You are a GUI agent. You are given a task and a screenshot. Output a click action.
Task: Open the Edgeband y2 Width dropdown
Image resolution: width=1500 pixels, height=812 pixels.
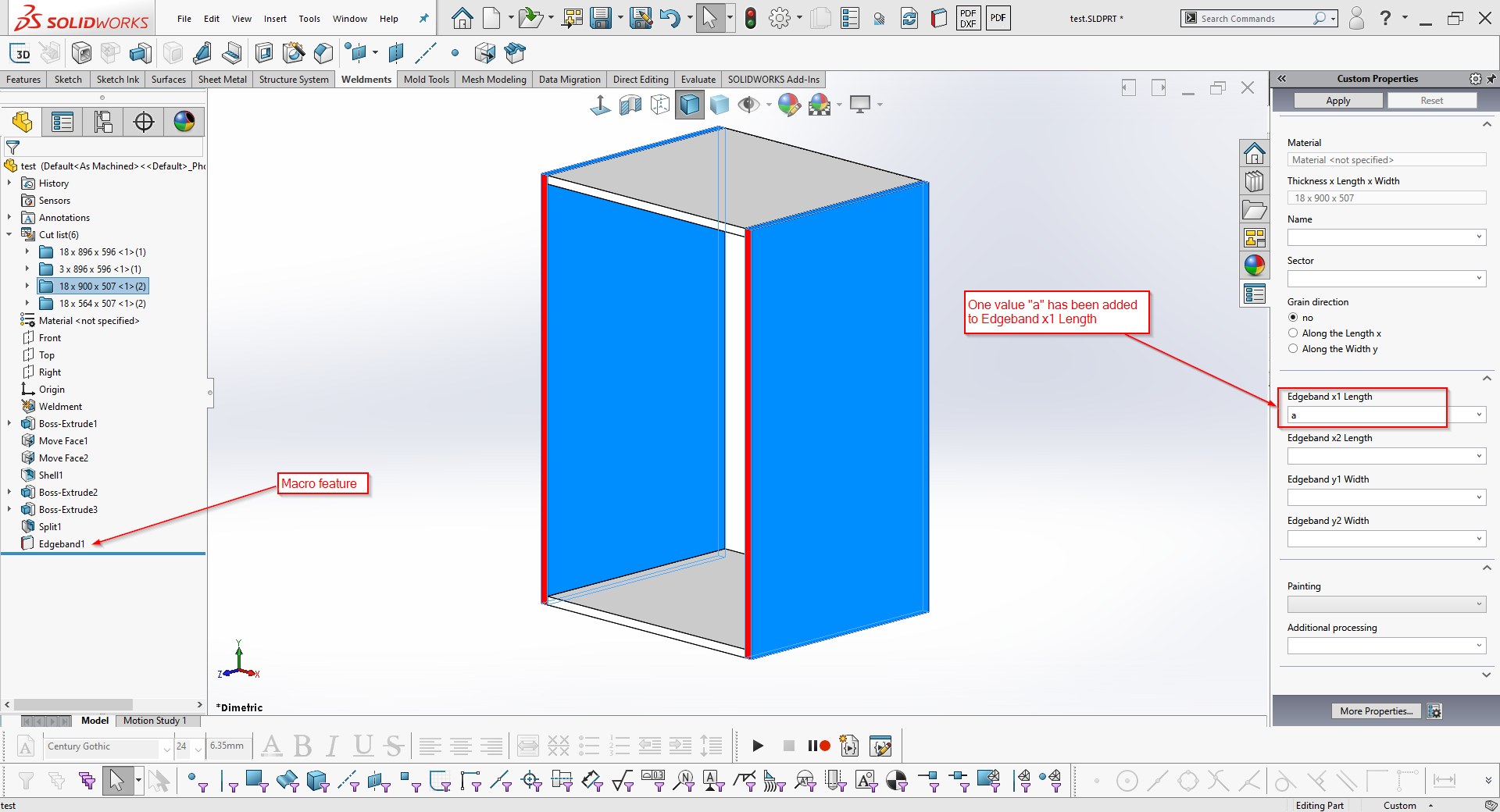coord(1479,539)
